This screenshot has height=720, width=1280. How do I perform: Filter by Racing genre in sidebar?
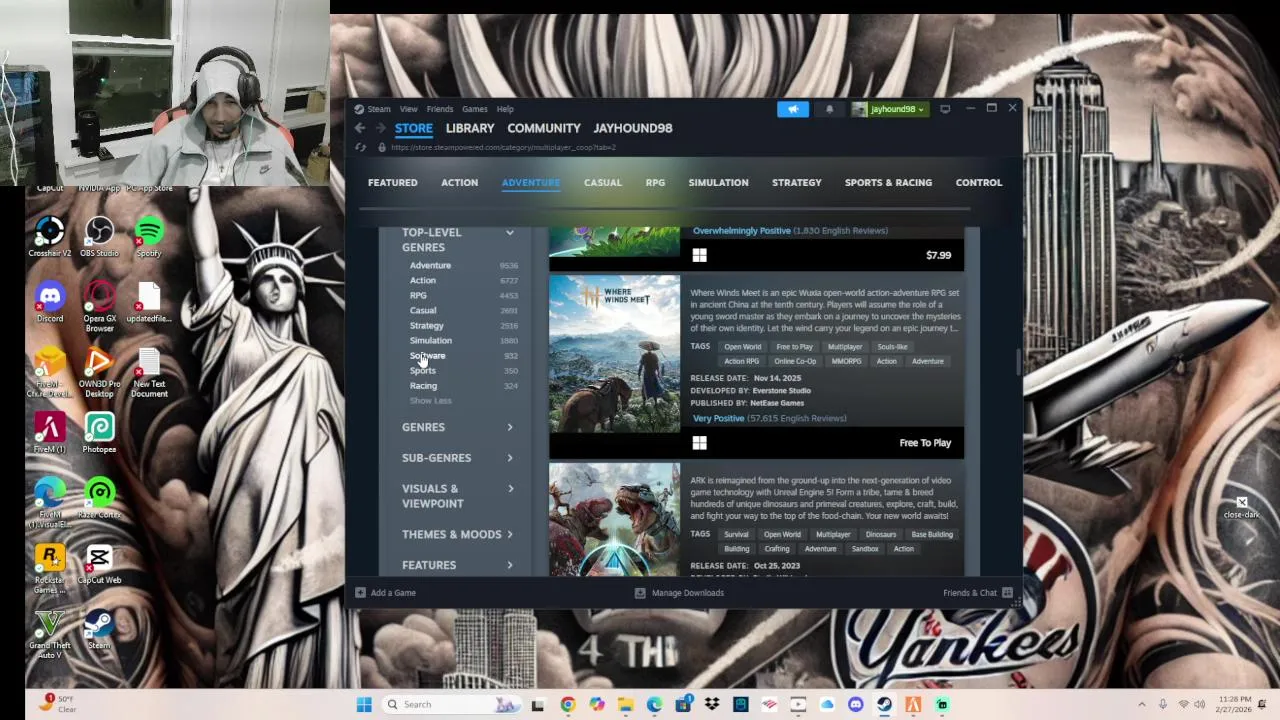click(423, 386)
